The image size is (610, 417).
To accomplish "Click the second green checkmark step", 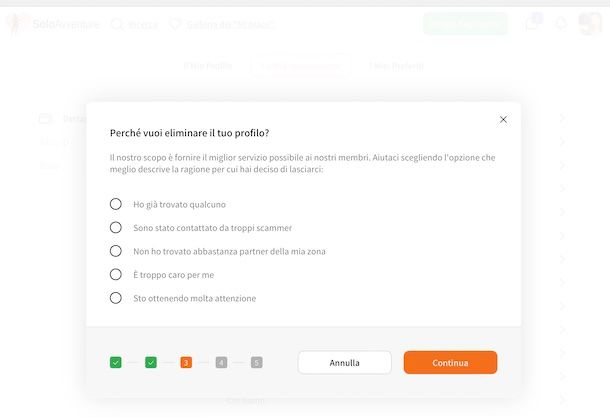I will [151, 363].
